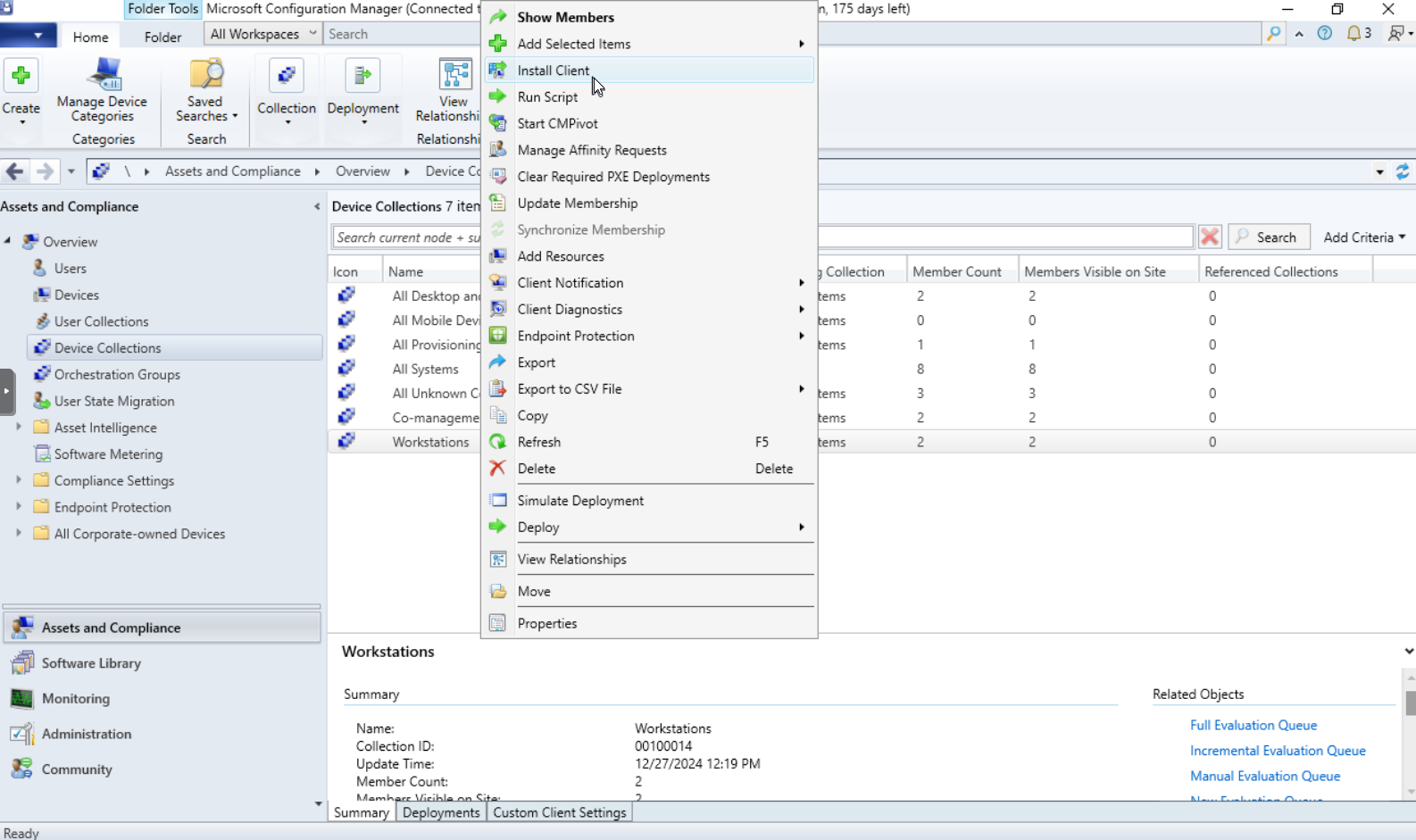Open the notifications bell icon
1416x840 pixels.
tap(1354, 34)
